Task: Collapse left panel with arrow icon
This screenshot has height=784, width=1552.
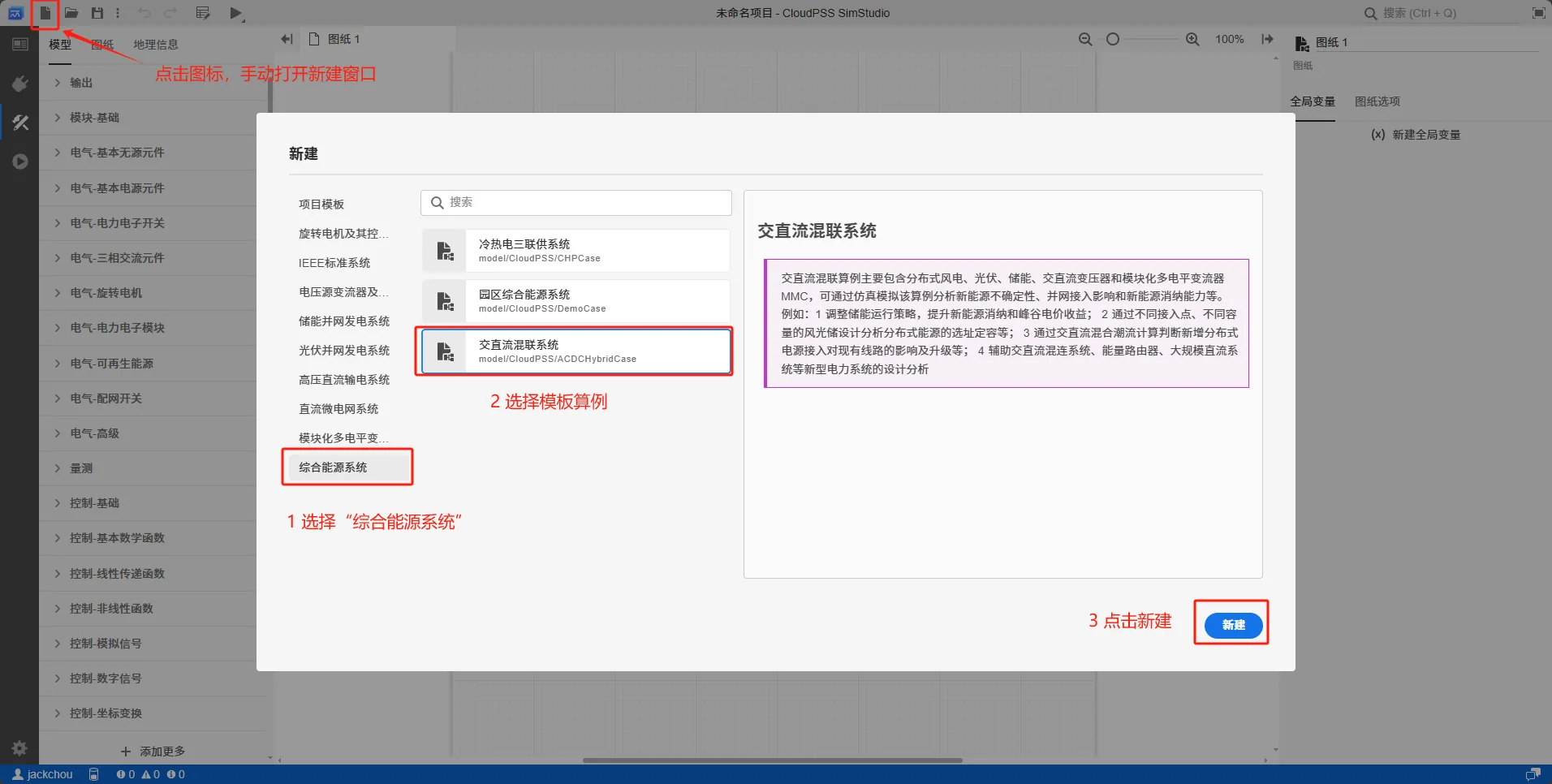Action: pos(287,39)
